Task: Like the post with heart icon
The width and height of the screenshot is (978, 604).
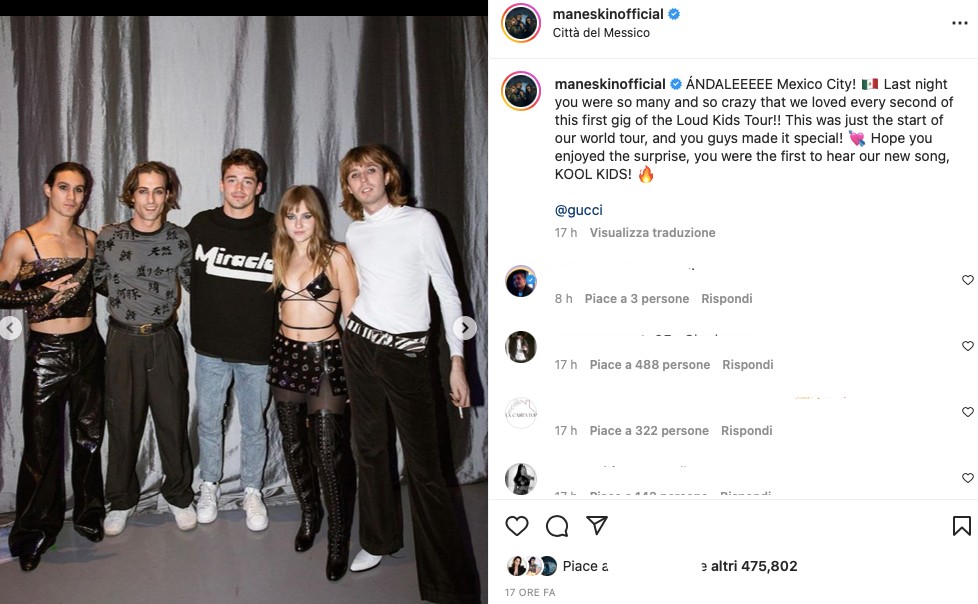Action: pos(517,526)
